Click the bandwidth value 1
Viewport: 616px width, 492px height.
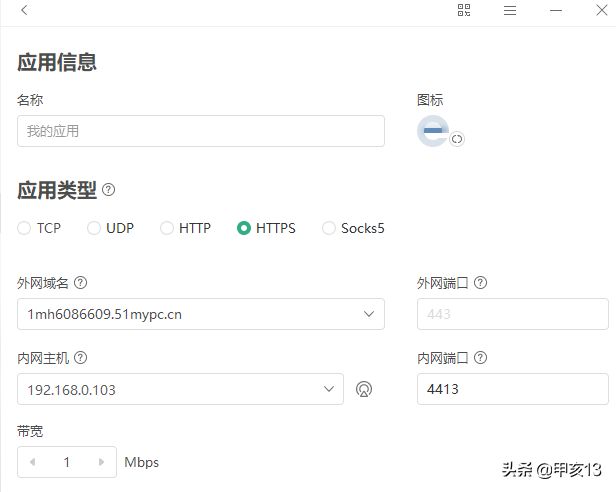pyautogui.click(x=67, y=462)
